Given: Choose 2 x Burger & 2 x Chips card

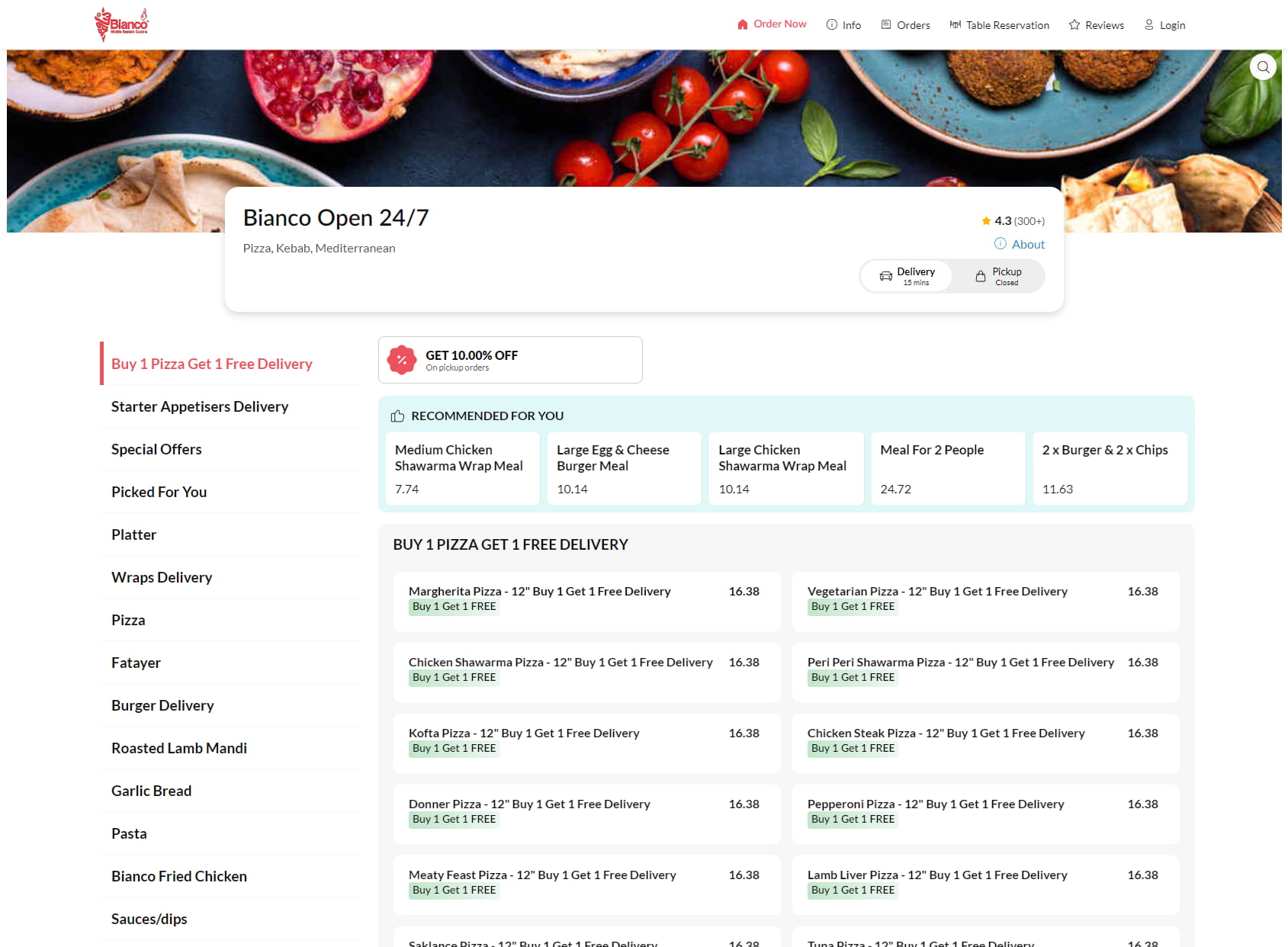Looking at the screenshot, I should coord(1110,469).
